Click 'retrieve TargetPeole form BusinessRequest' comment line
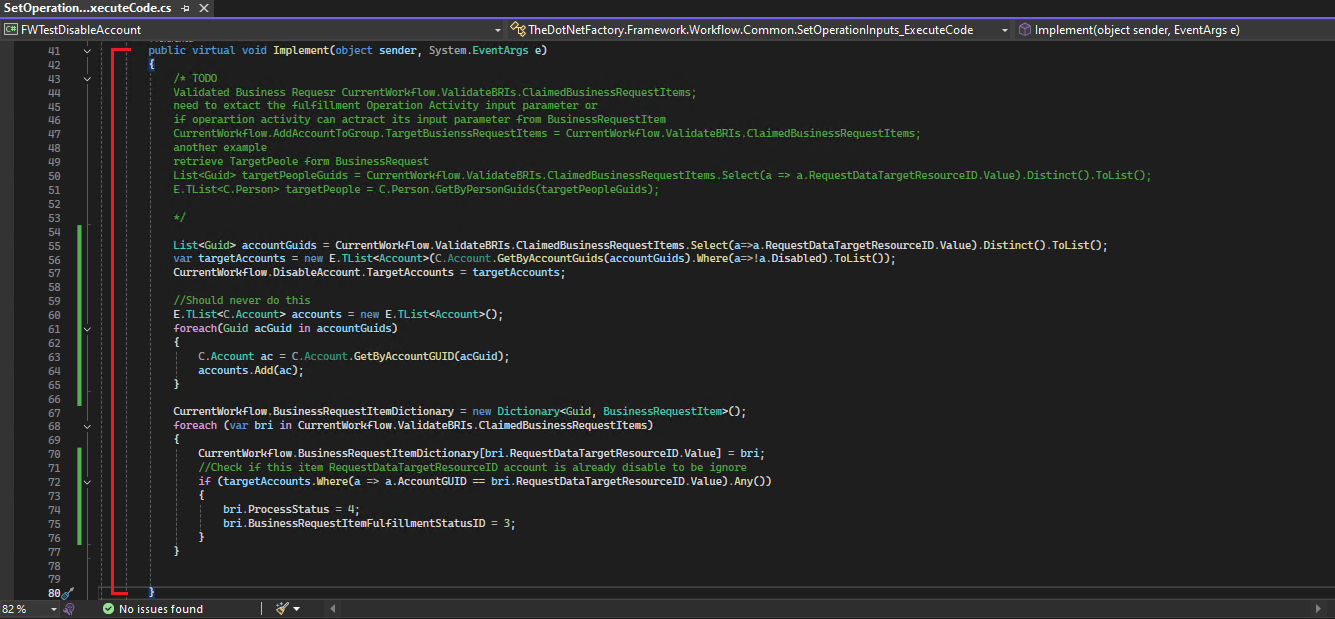 click(x=301, y=161)
